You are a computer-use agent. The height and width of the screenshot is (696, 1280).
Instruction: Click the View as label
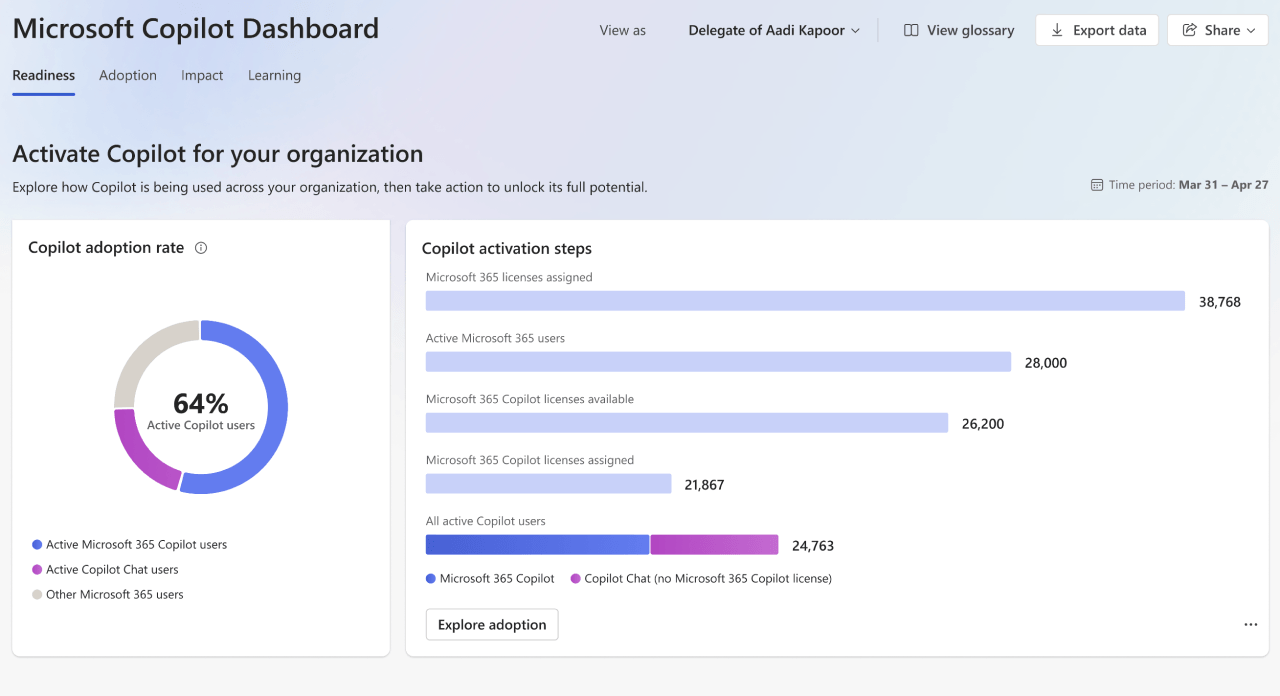tap(623, 31)
